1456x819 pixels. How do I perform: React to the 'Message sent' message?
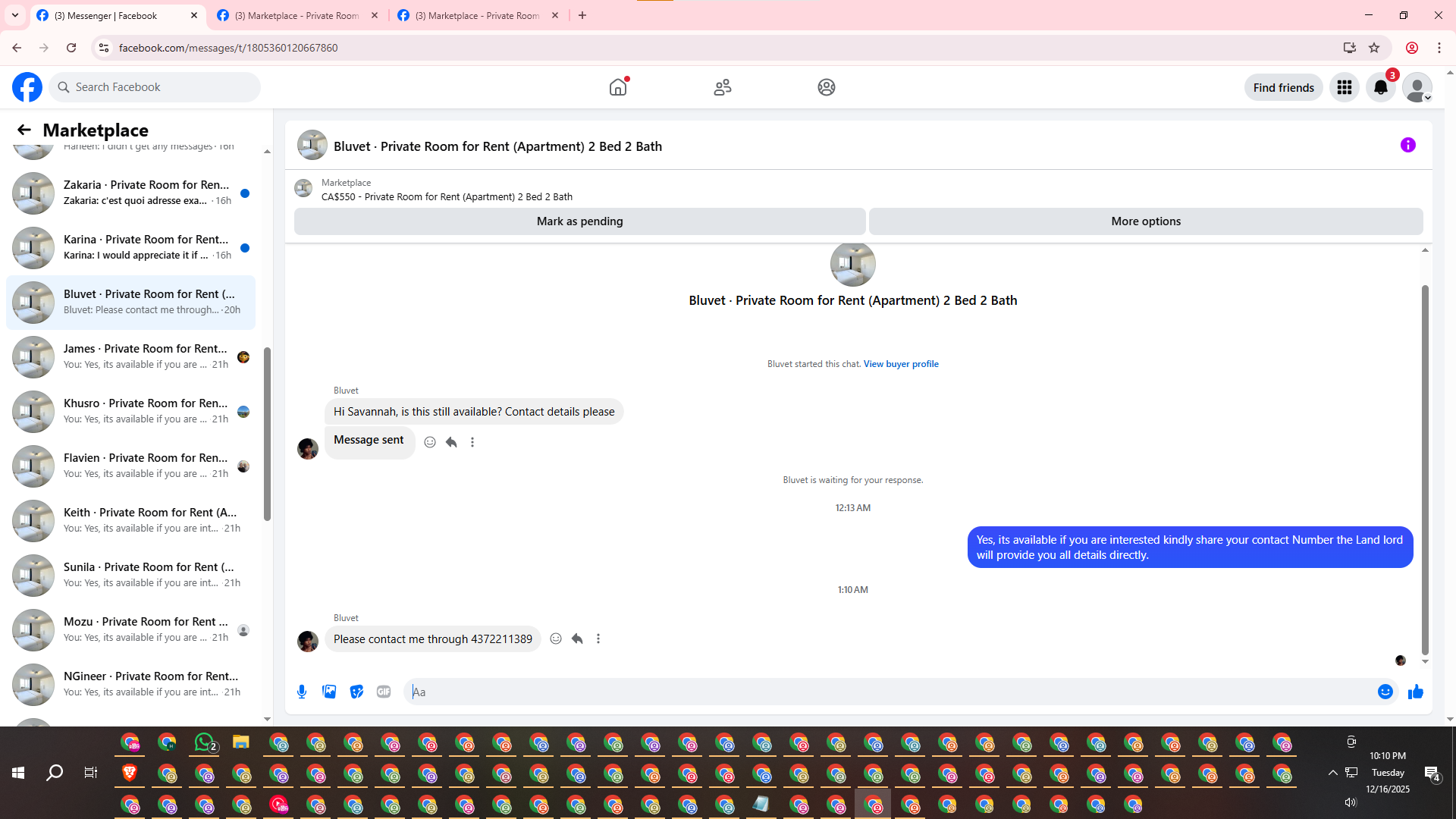point(430,442)
